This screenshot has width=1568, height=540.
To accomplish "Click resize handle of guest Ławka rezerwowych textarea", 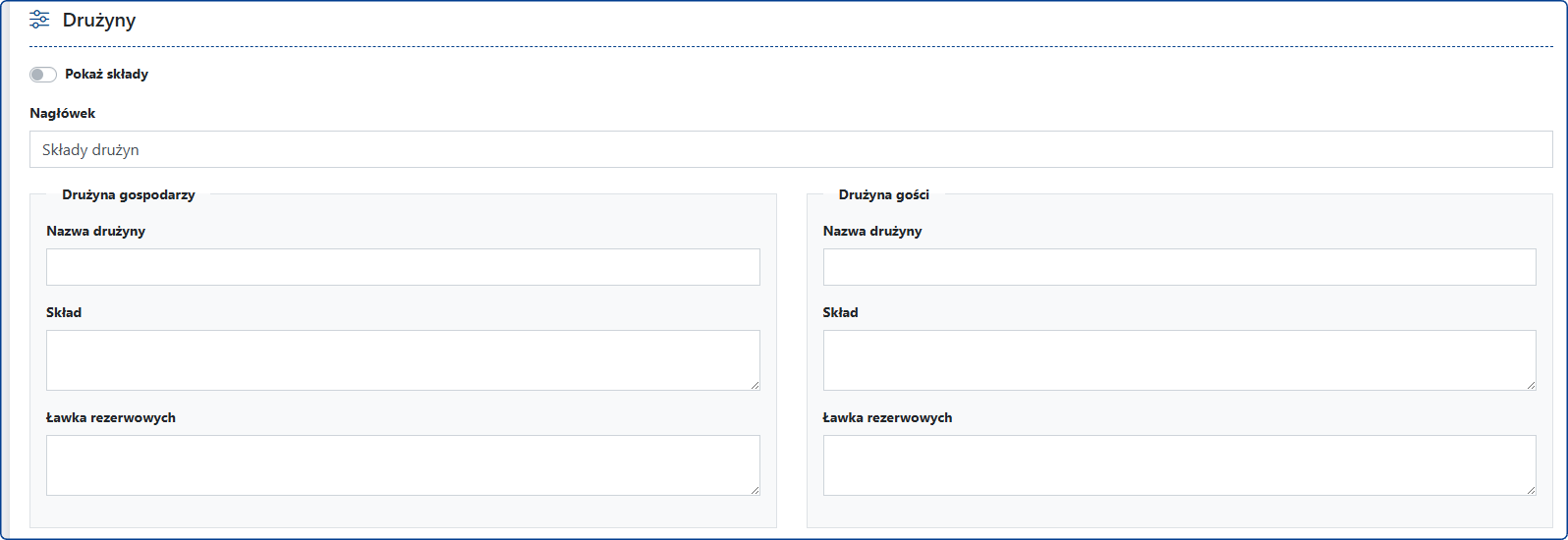I will coord(1531,490).
